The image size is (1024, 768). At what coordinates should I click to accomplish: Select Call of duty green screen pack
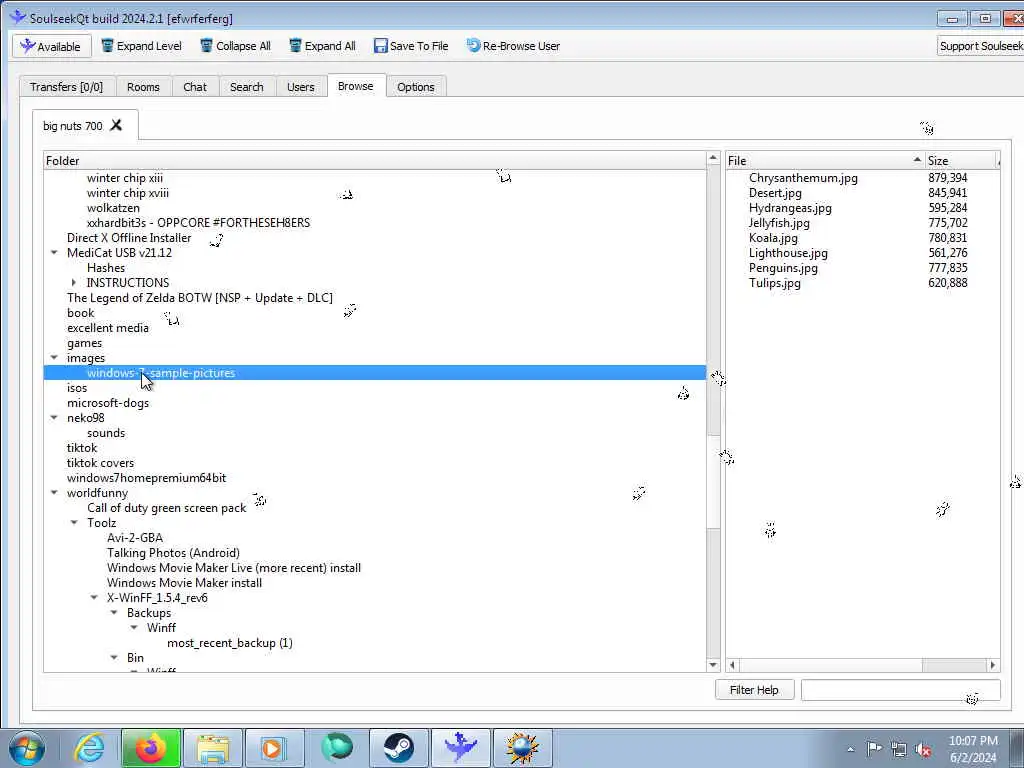point(167,508)
